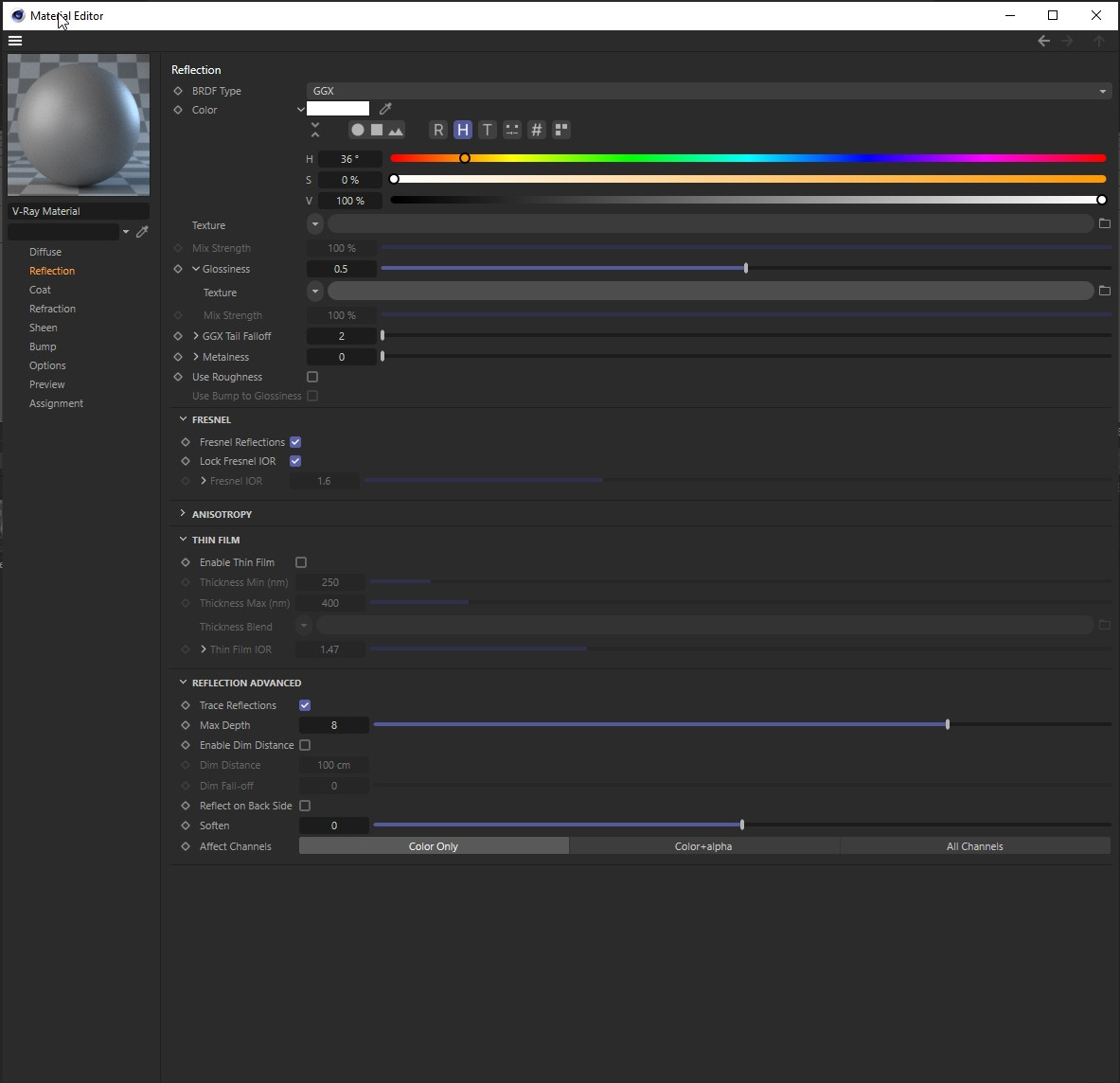Collapse the THIN FILM section

(183, 540)
